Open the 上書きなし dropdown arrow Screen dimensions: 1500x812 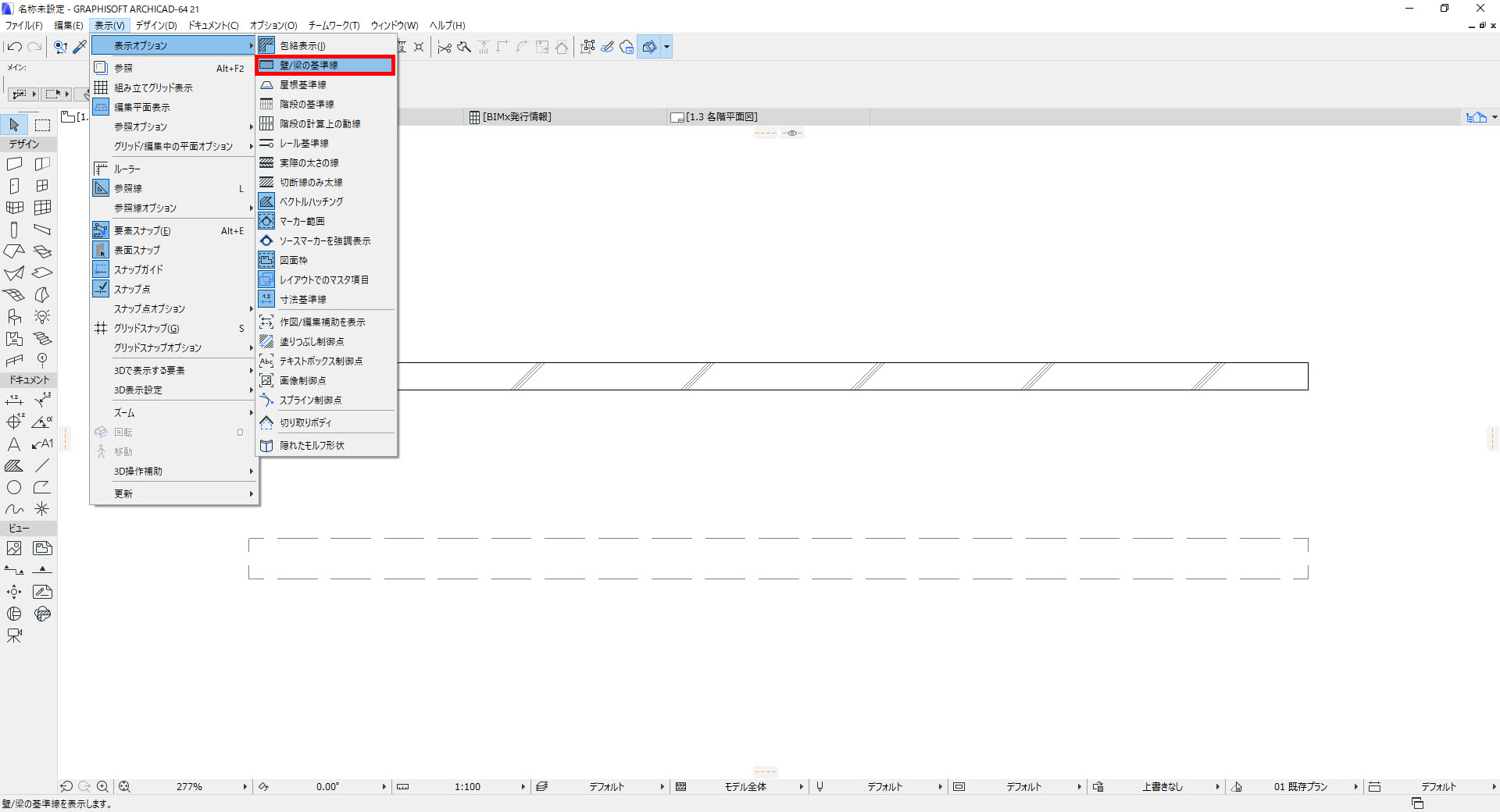click(1217, 787)
